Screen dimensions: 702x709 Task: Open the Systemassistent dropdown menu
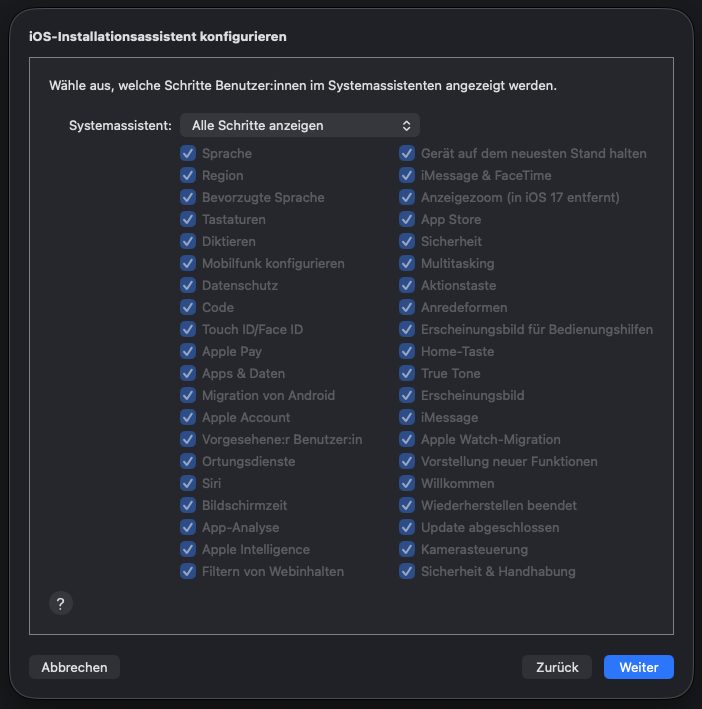click(x=300, y=125)
